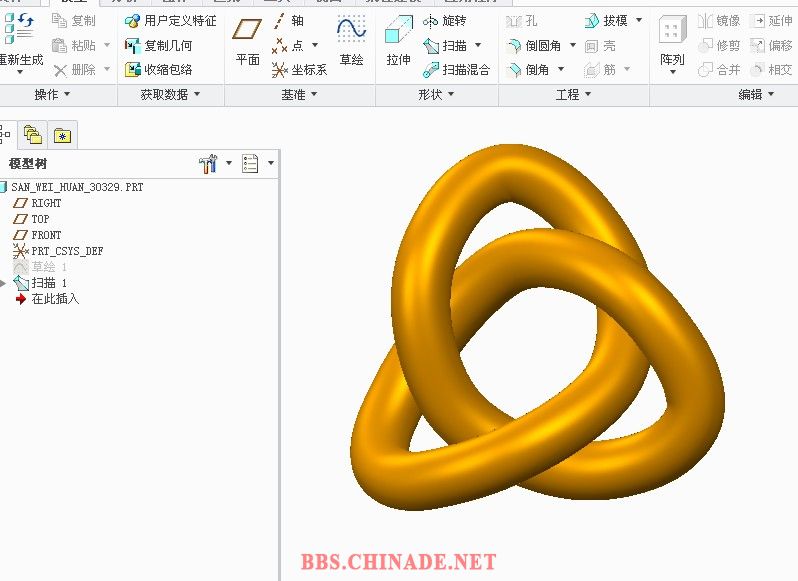Open the 扫描 (Sweep) dropdown arrow in ribbon
The image size is (798, 581).
point(478,46)
